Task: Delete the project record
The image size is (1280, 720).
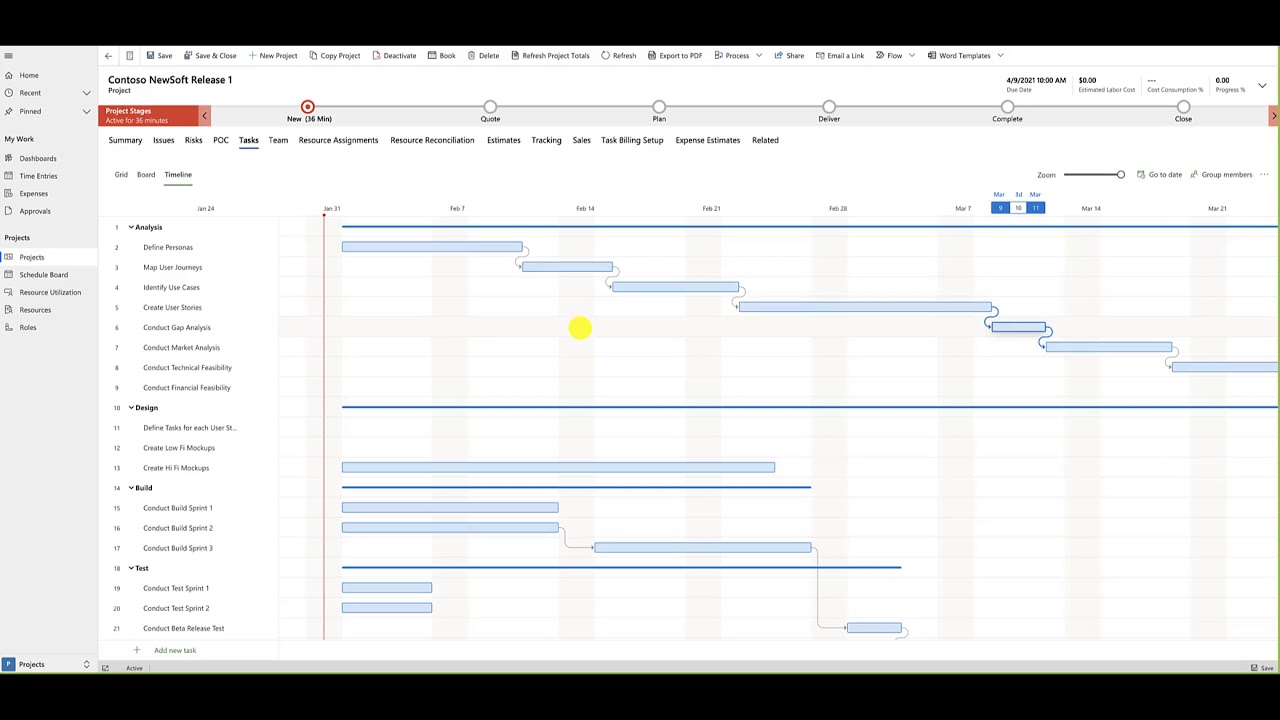Action: click(x=483, y=56)
